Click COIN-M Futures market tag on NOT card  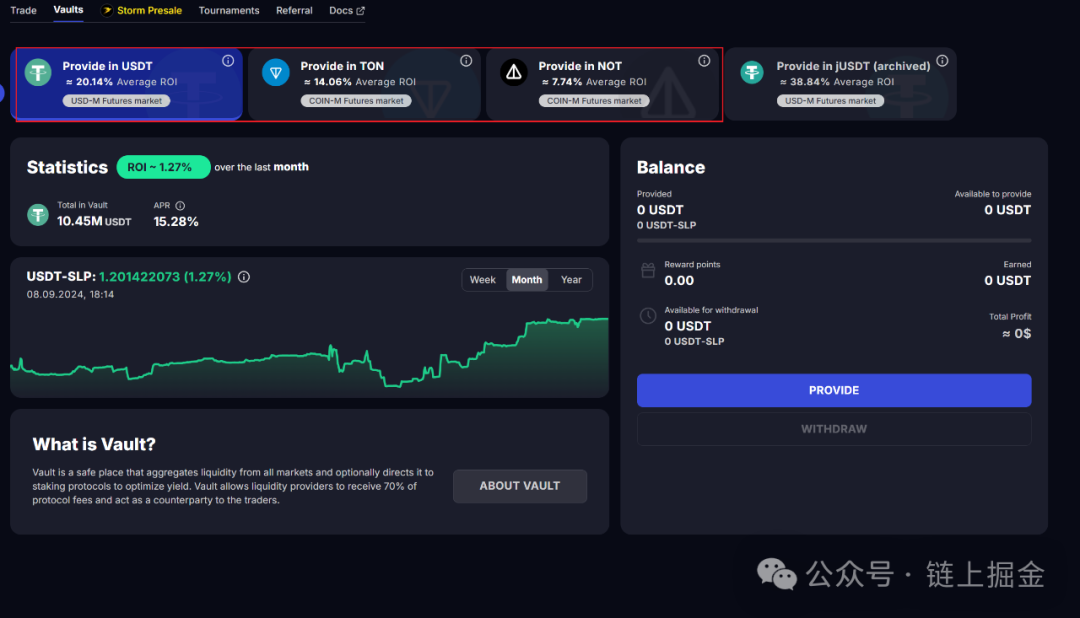pyautogui.click(x=594, y=101)
